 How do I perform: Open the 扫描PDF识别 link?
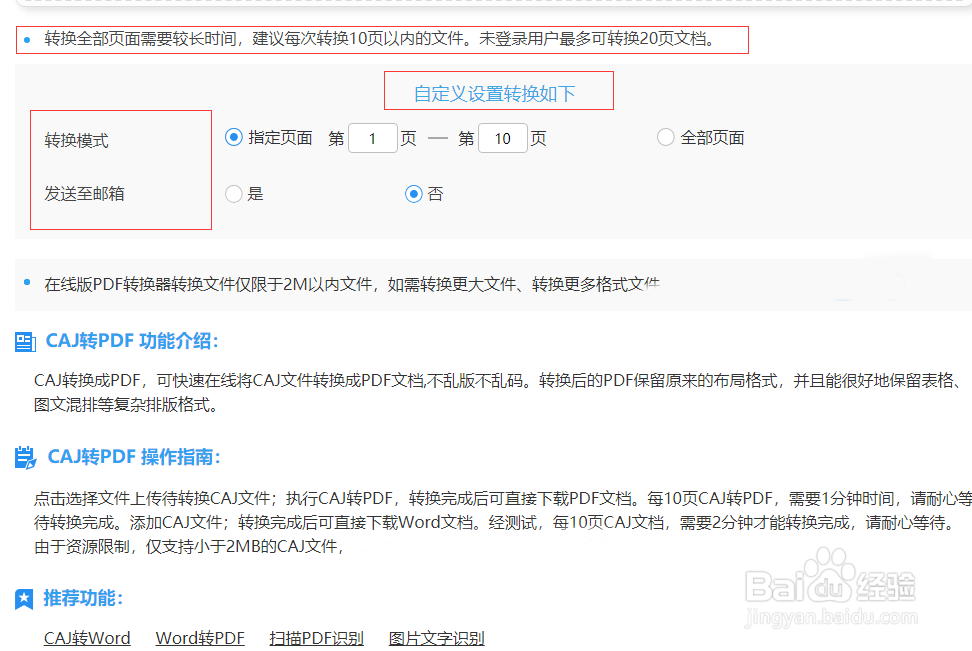(x=316, y=638)
